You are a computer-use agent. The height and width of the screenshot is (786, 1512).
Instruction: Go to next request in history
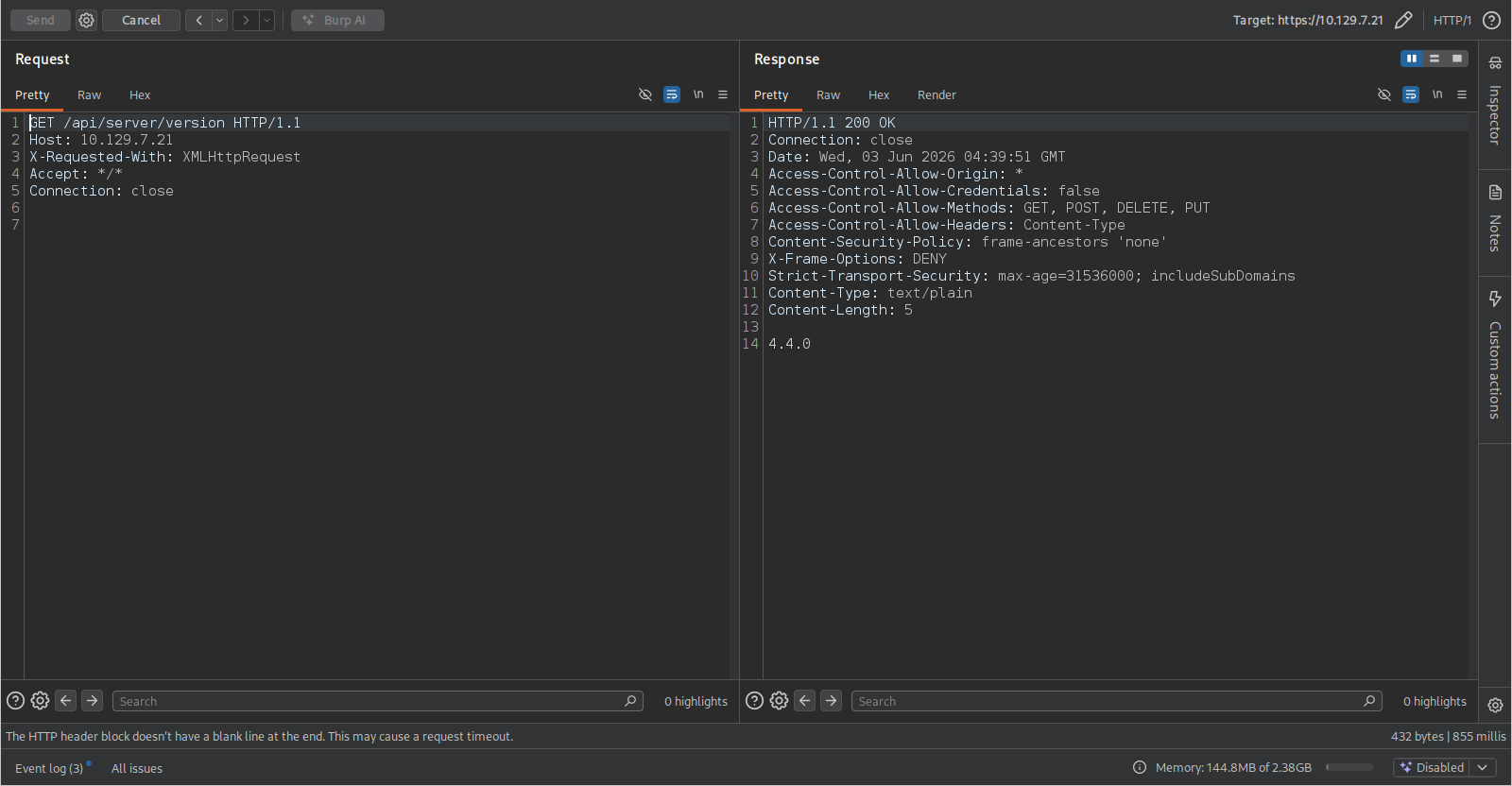(246, 20)
